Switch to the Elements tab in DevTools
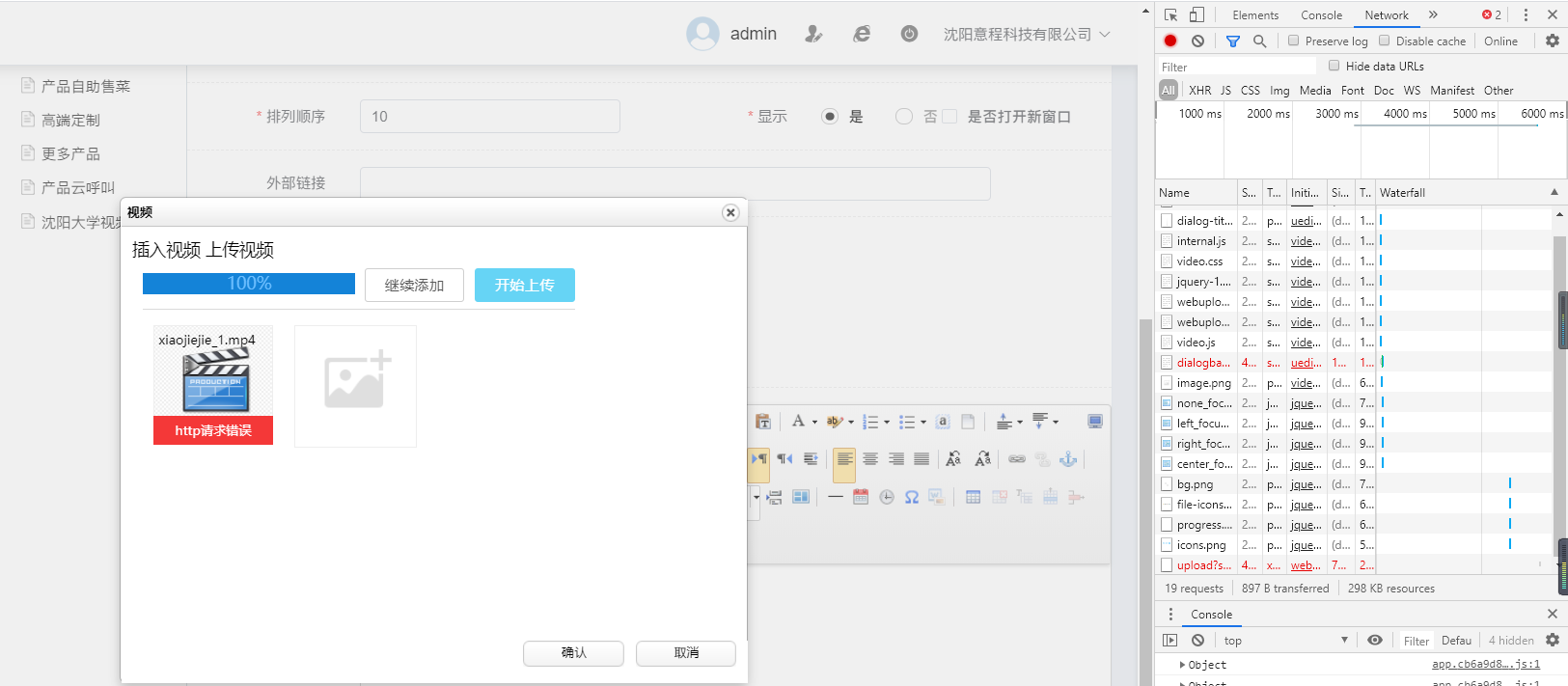The height and width of the screenshot is (686, 1568). pyautogui.click(x=1254, y=14)
